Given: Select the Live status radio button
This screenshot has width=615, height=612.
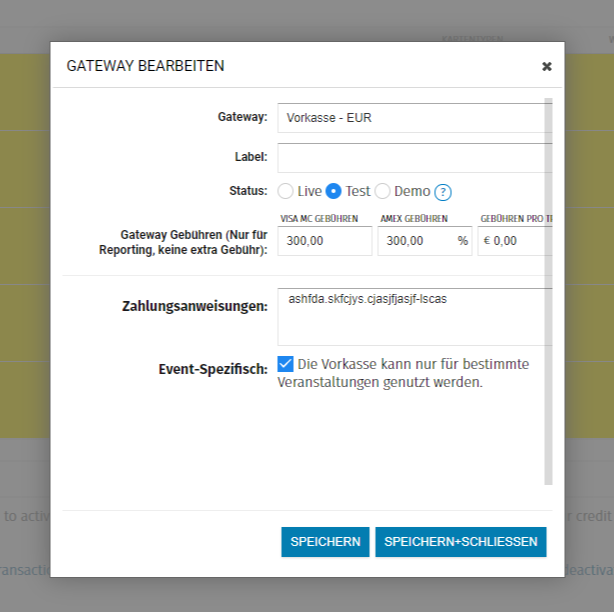Looking at the screenshot, I should click(x=286, y=191).
